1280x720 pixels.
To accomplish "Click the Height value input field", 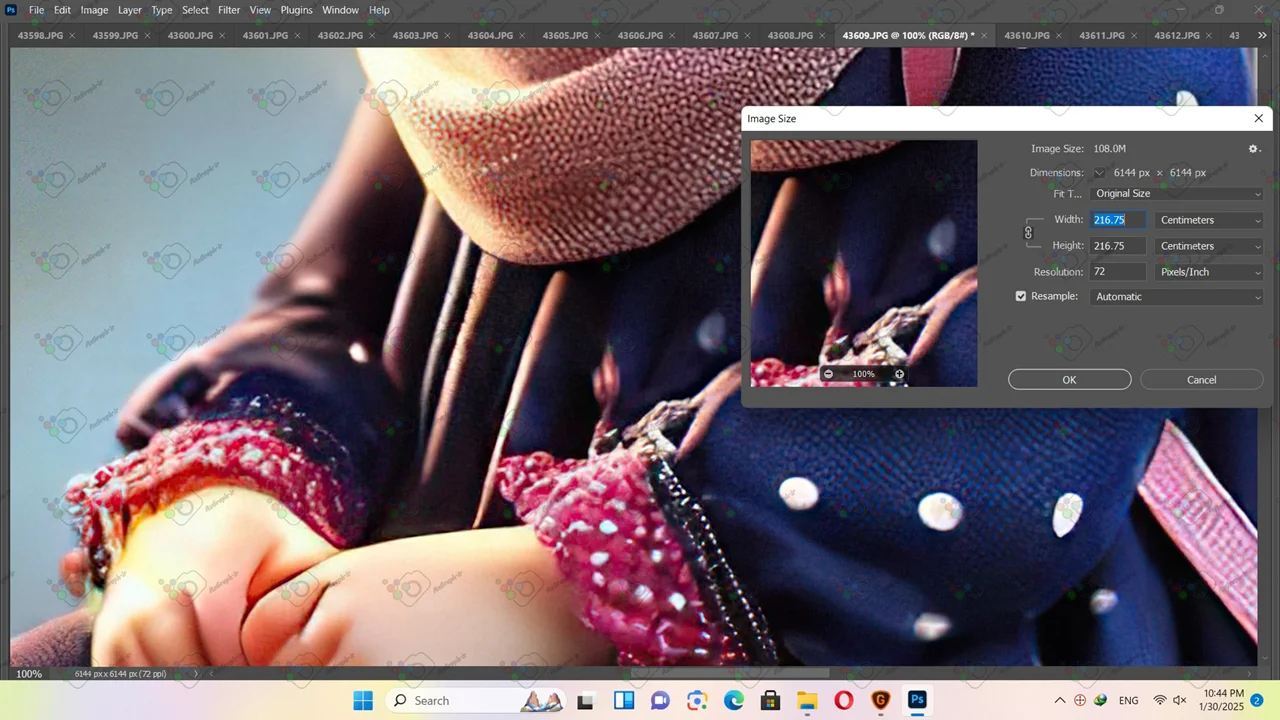I will pyautogui.click(x=1118, y=246).
